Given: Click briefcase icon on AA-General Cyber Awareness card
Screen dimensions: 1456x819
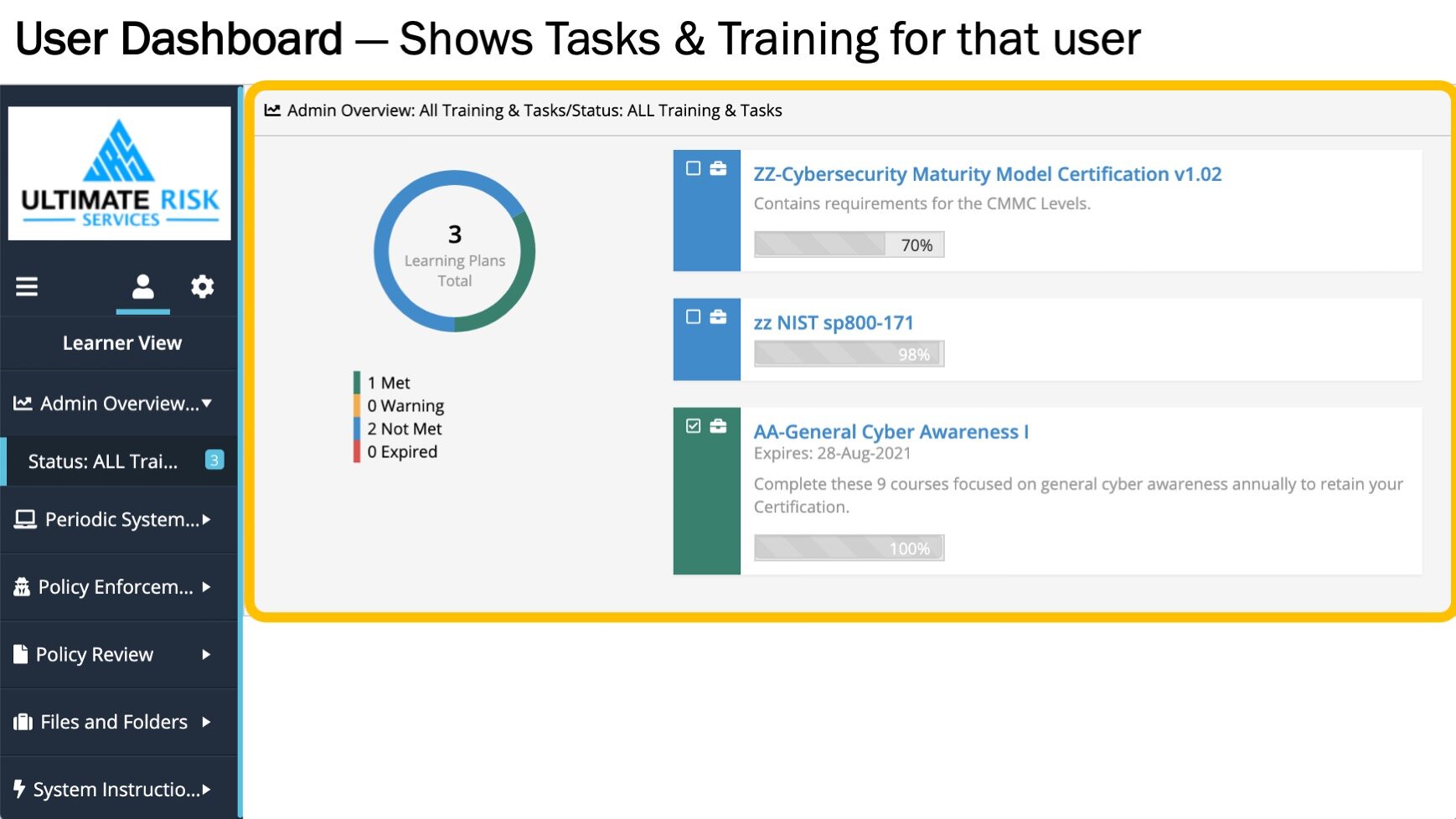Looking at the screenshot, I should (718, 426).
